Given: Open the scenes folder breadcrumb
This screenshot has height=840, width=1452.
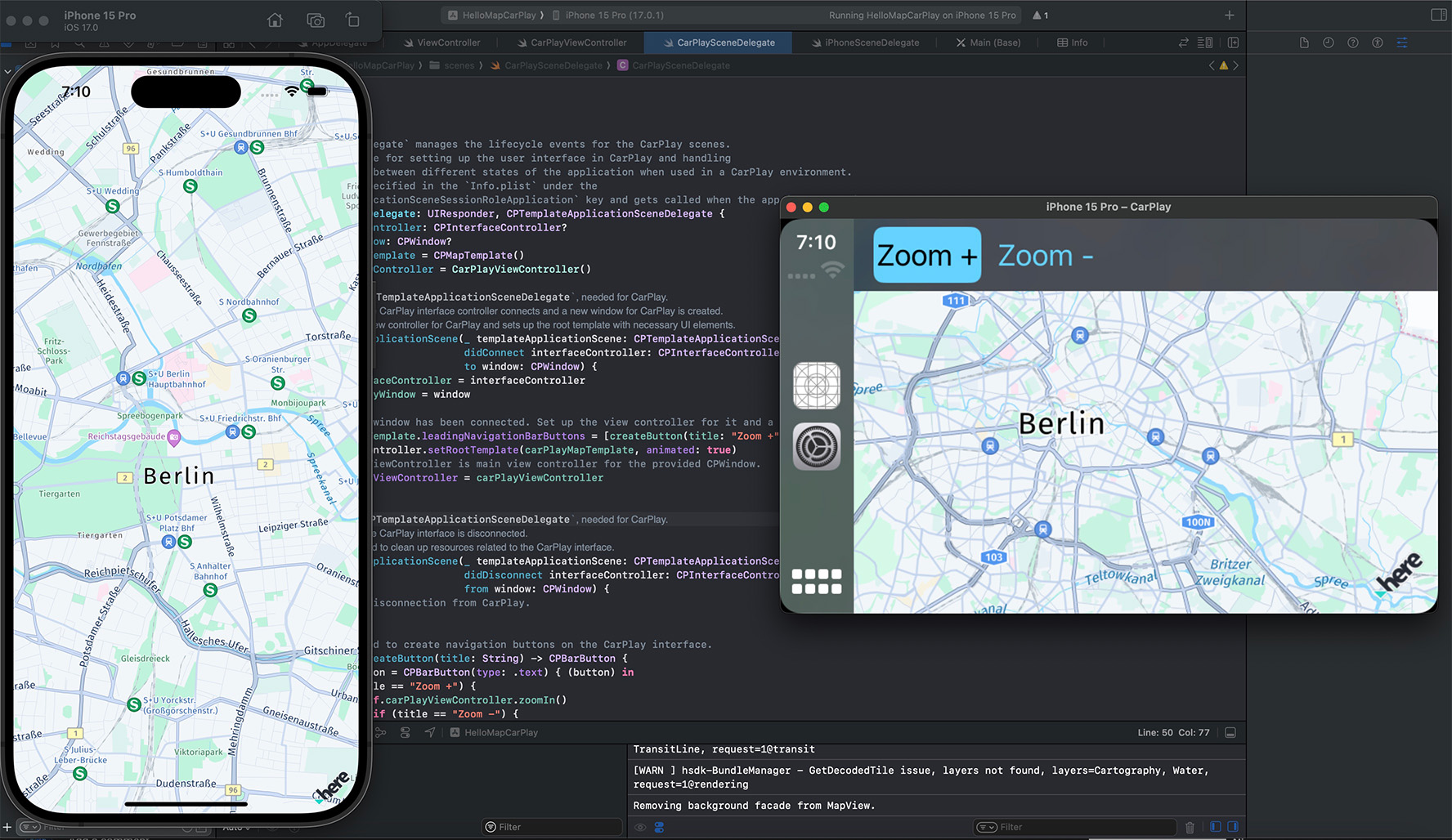Looking at the screenshot, I should pyautogui.click(x=452, y=65).
